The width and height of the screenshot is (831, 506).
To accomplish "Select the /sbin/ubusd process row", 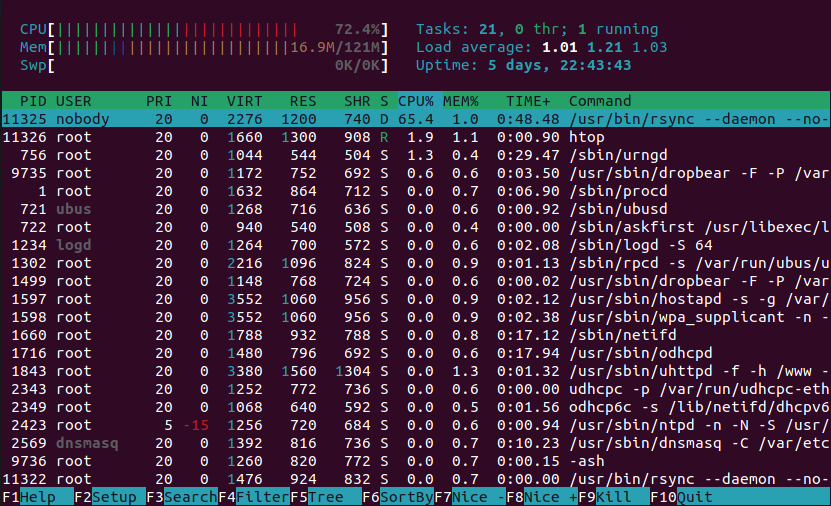I will [416, 209].
